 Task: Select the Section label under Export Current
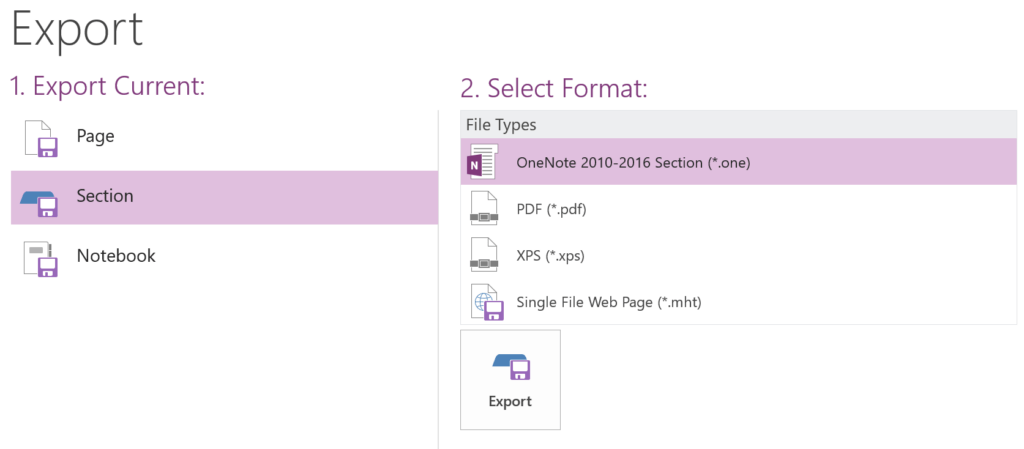pyautogui.click(x=105, y=195)
